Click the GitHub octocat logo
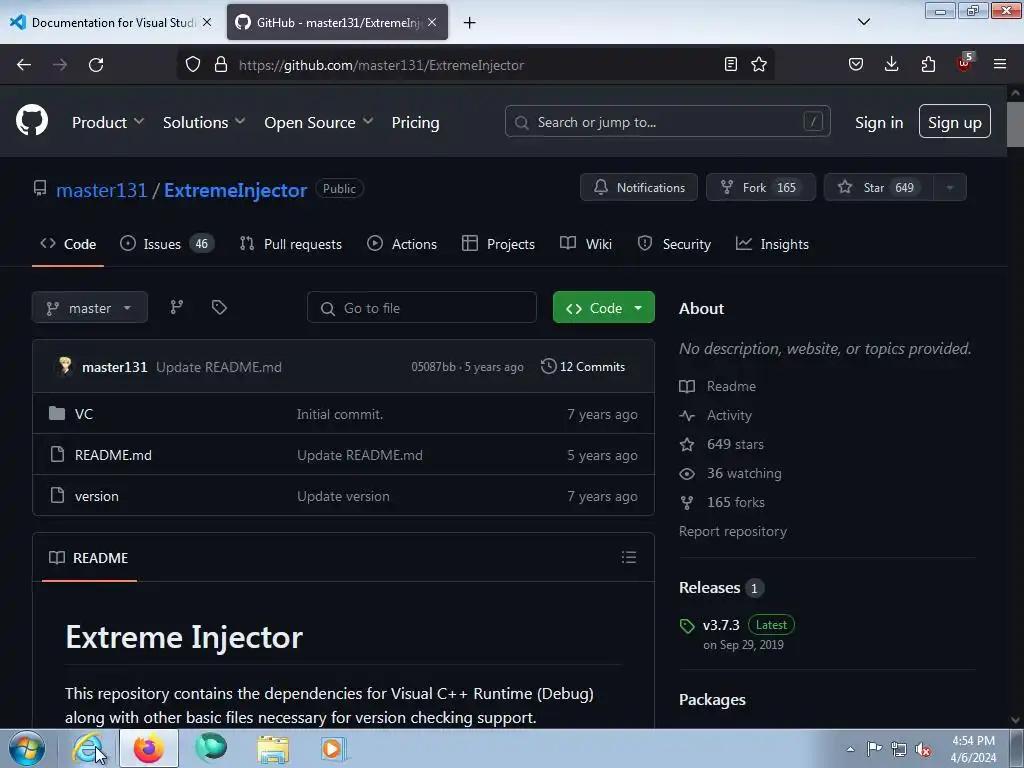Image resolution: width=1024 pixels, height=768 pixels. point(31,121)
